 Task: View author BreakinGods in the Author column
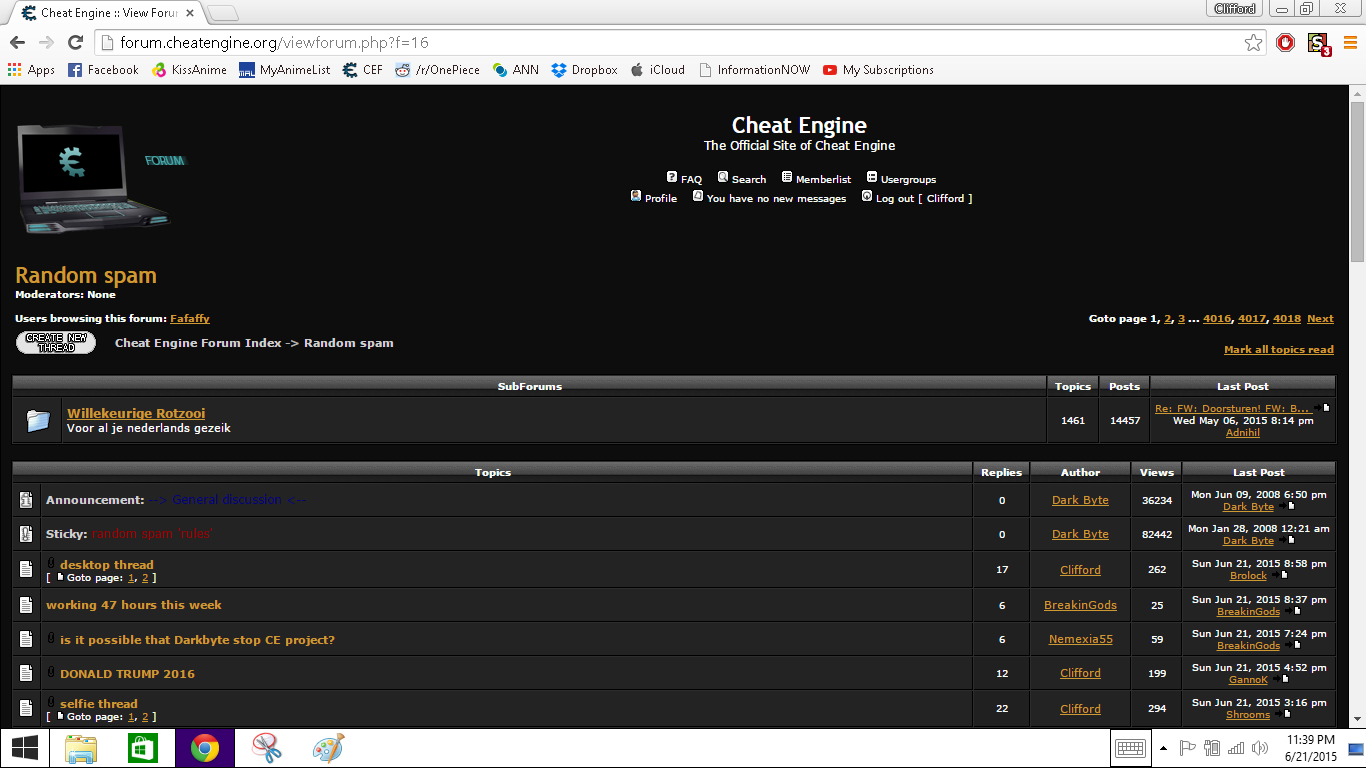pos(1081,605)
